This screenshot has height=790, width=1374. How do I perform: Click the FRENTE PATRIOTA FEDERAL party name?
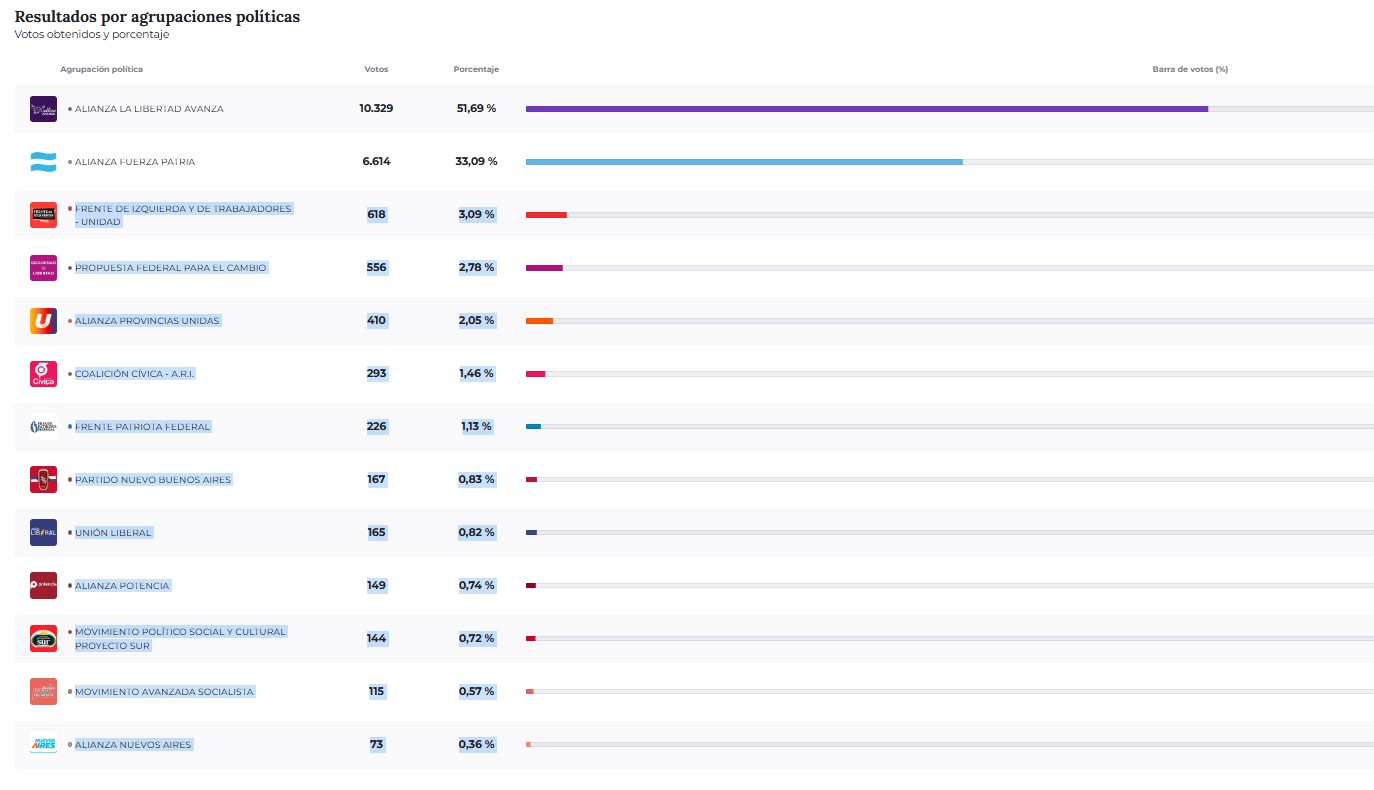(x=142, y=427)
